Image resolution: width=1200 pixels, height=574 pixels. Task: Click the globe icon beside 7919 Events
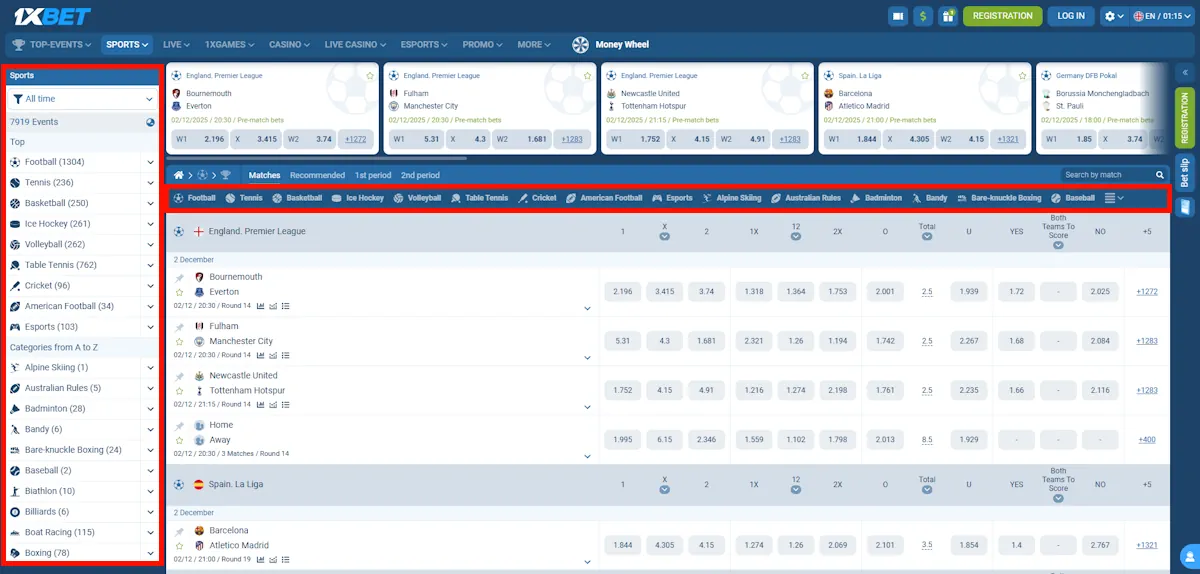click(x=150, y=122)
